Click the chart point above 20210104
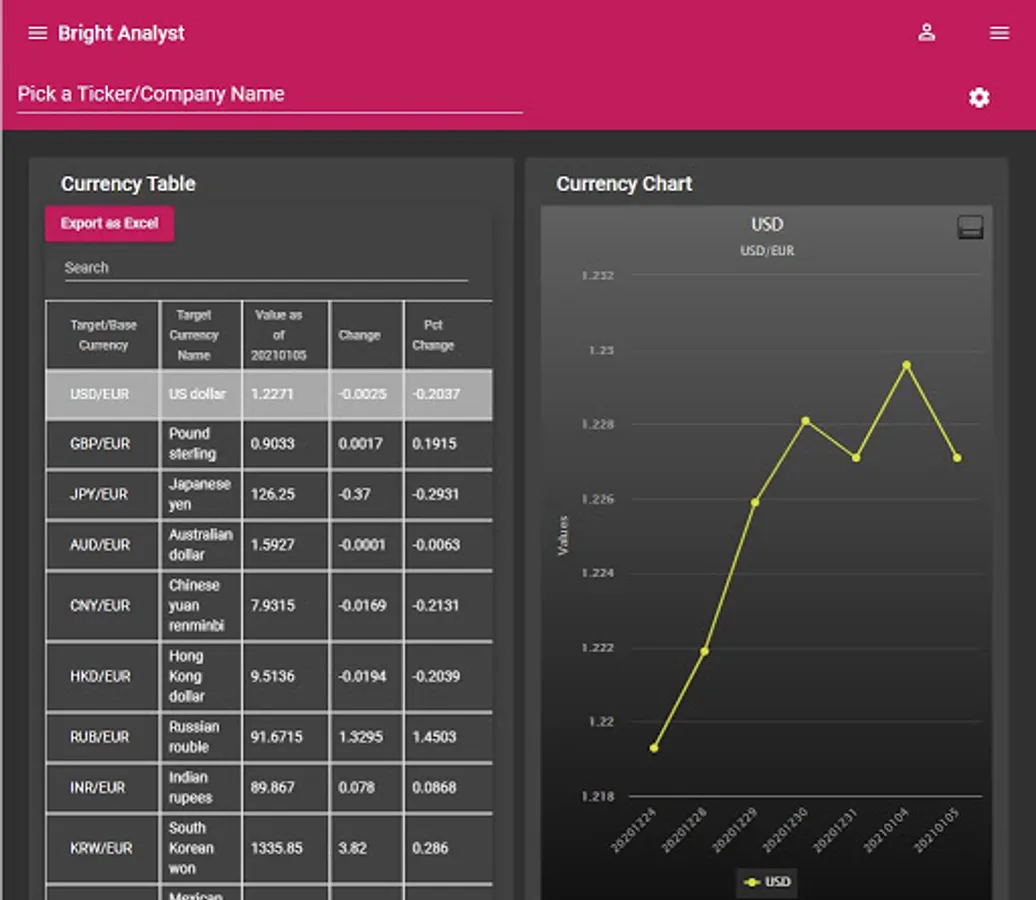This screenshot has width=1036, height=900. point(906,365)
